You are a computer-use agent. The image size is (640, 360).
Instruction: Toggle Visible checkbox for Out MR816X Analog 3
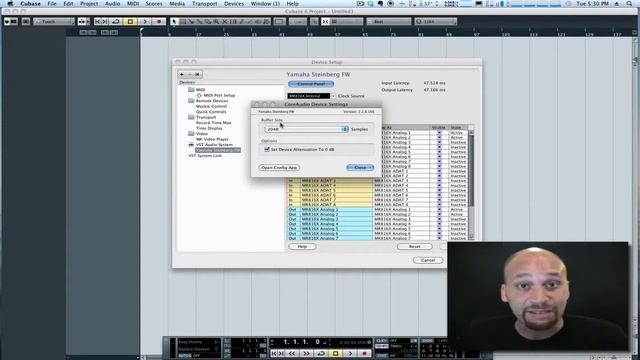coord(439,219)
